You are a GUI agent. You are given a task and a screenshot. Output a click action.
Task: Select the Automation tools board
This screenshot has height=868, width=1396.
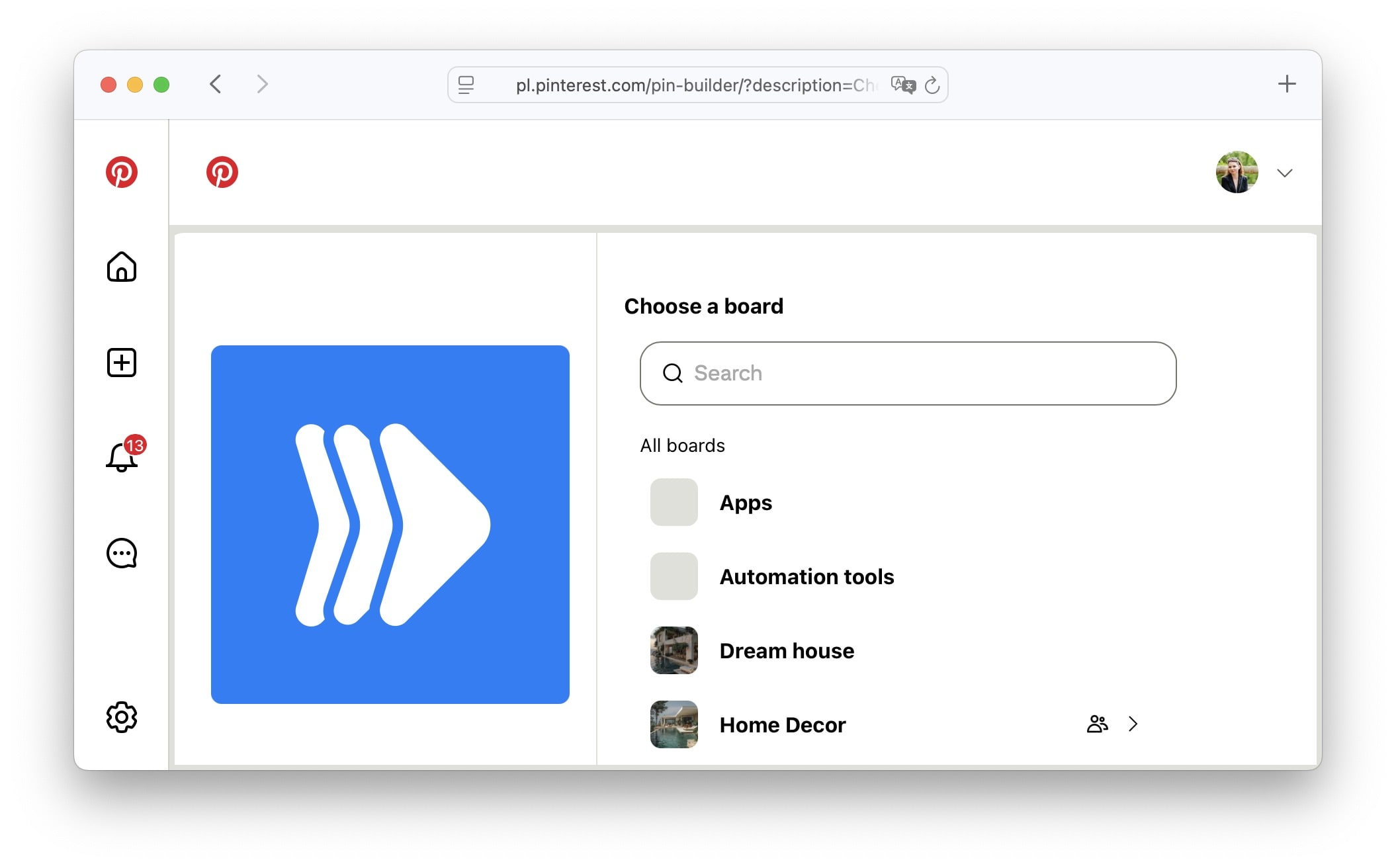[x=807, y=577]
